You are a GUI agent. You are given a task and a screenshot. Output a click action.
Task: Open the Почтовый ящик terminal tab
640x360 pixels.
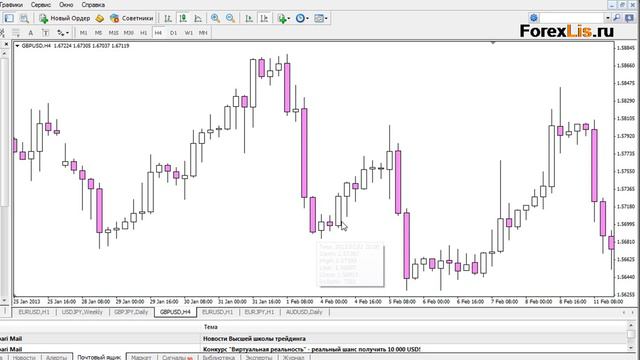pyautogui.click(x=99, y=357)
